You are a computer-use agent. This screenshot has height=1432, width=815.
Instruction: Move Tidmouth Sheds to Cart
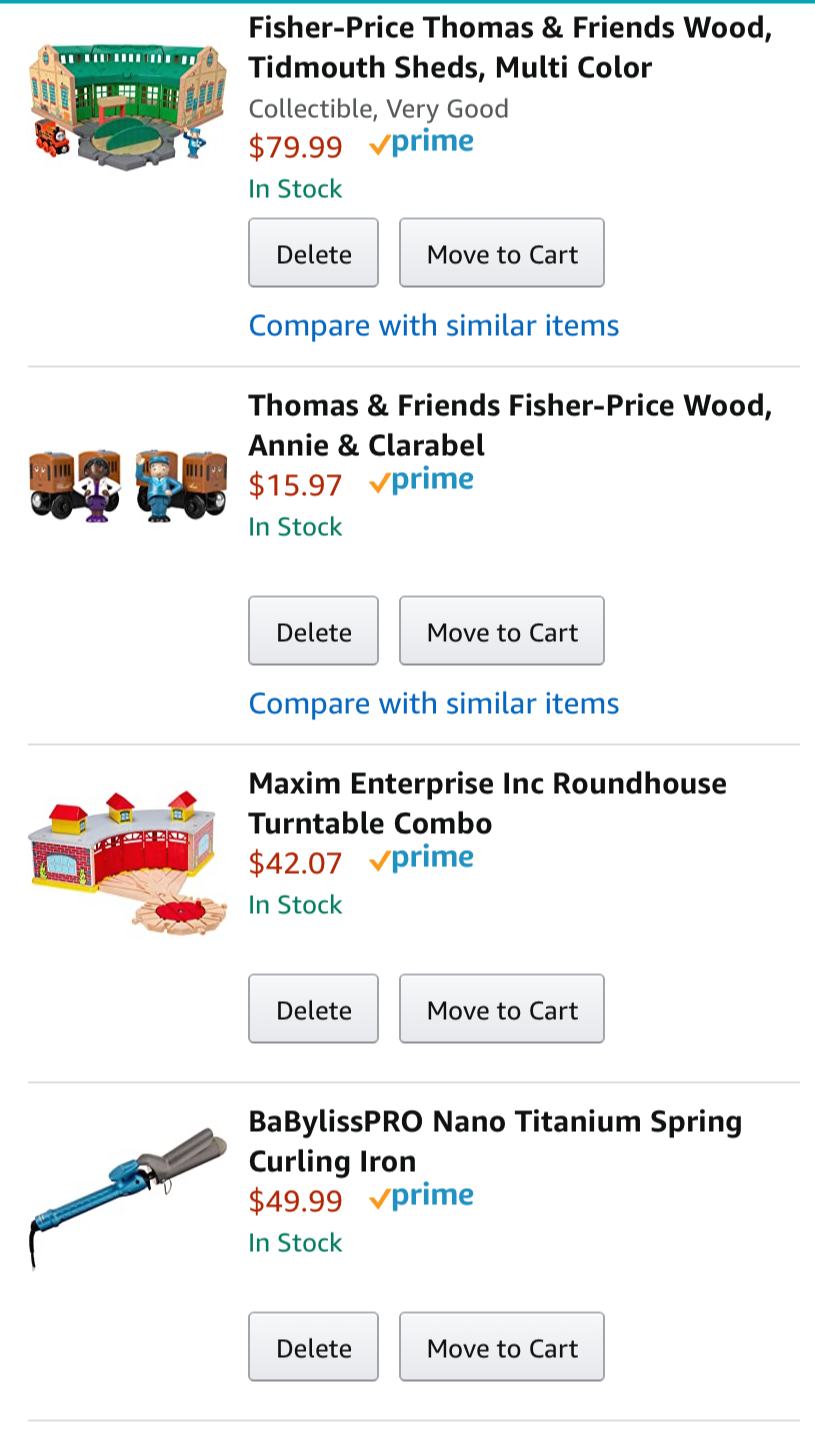point(502,253)
